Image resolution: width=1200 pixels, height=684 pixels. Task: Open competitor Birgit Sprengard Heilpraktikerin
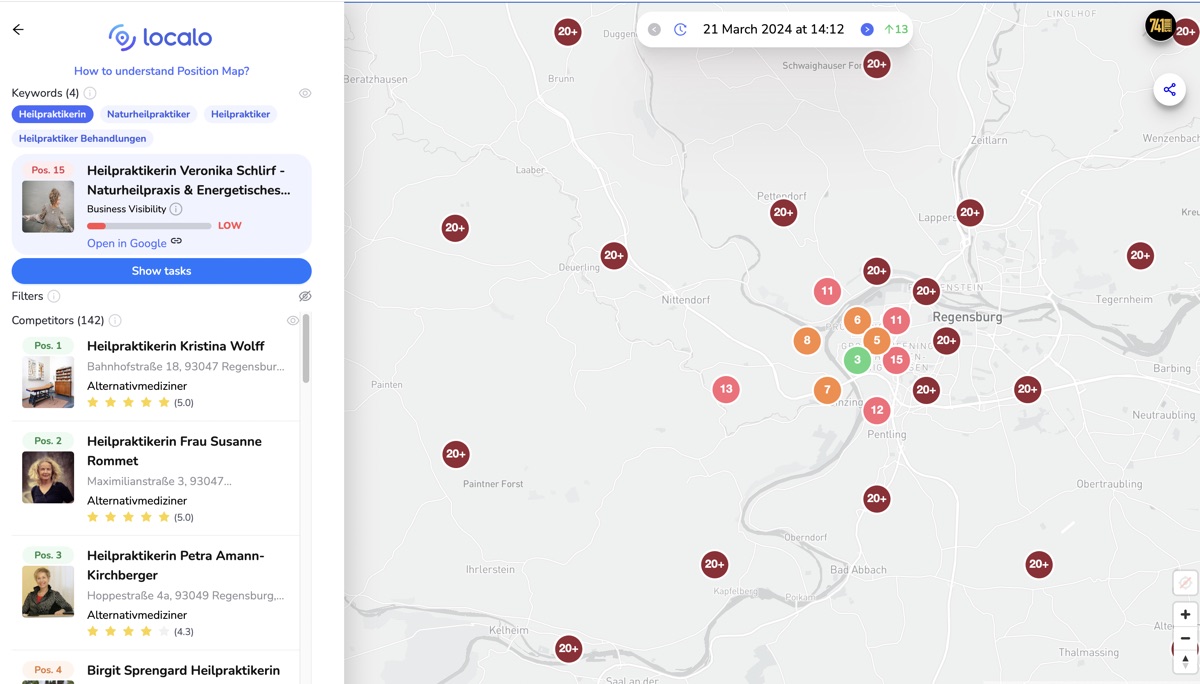183,670
